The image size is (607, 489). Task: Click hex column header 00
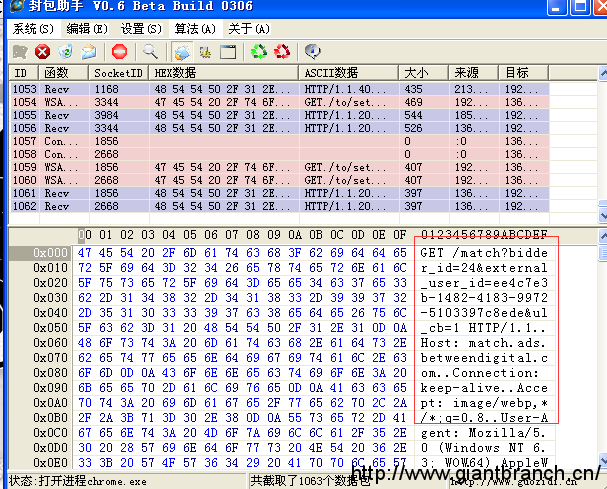tap(85, 235)
